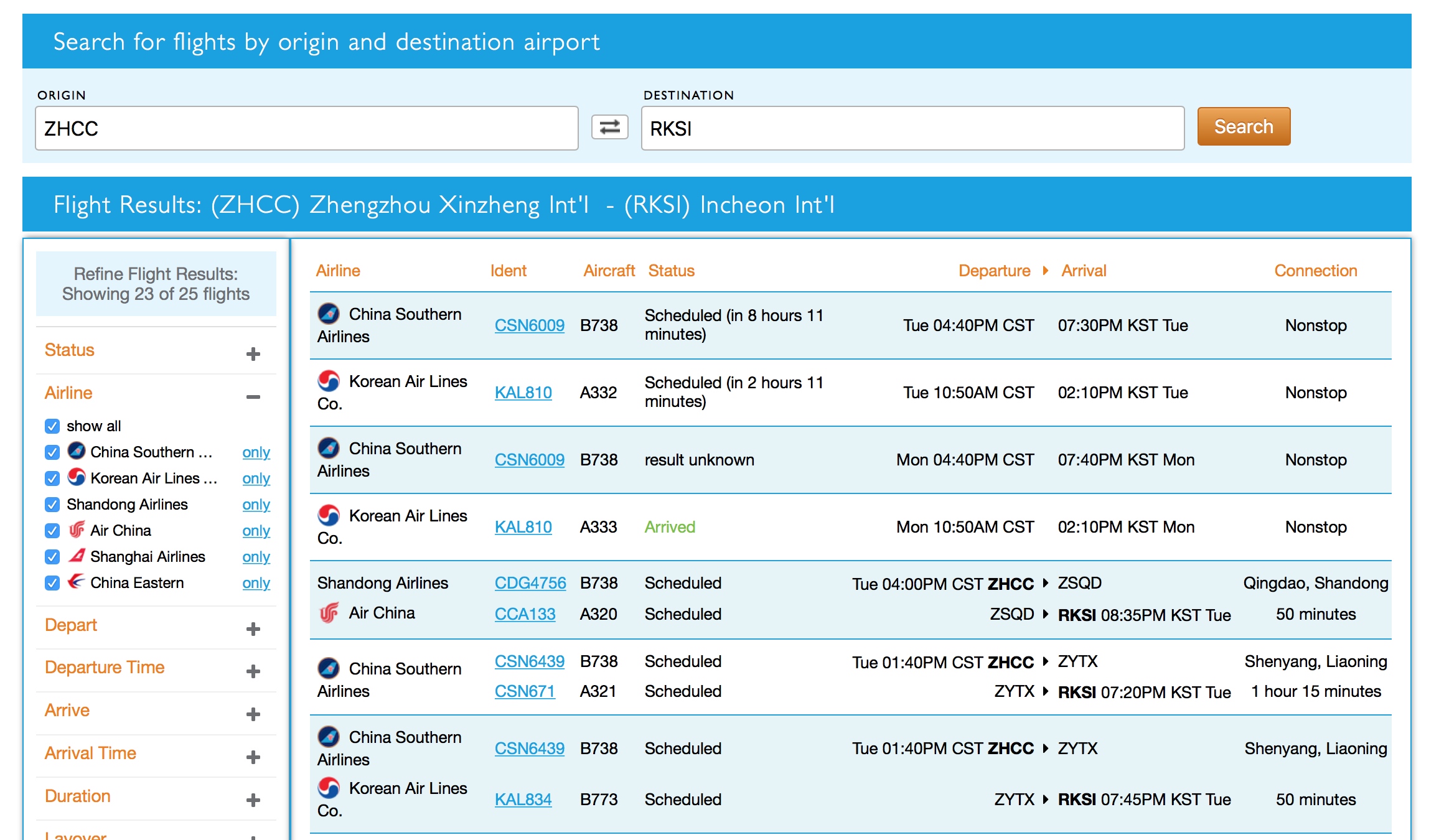The image size is (1444, 840).
Task: Click China Southern logo beside CSN671 itinerary
Action: 329,668
